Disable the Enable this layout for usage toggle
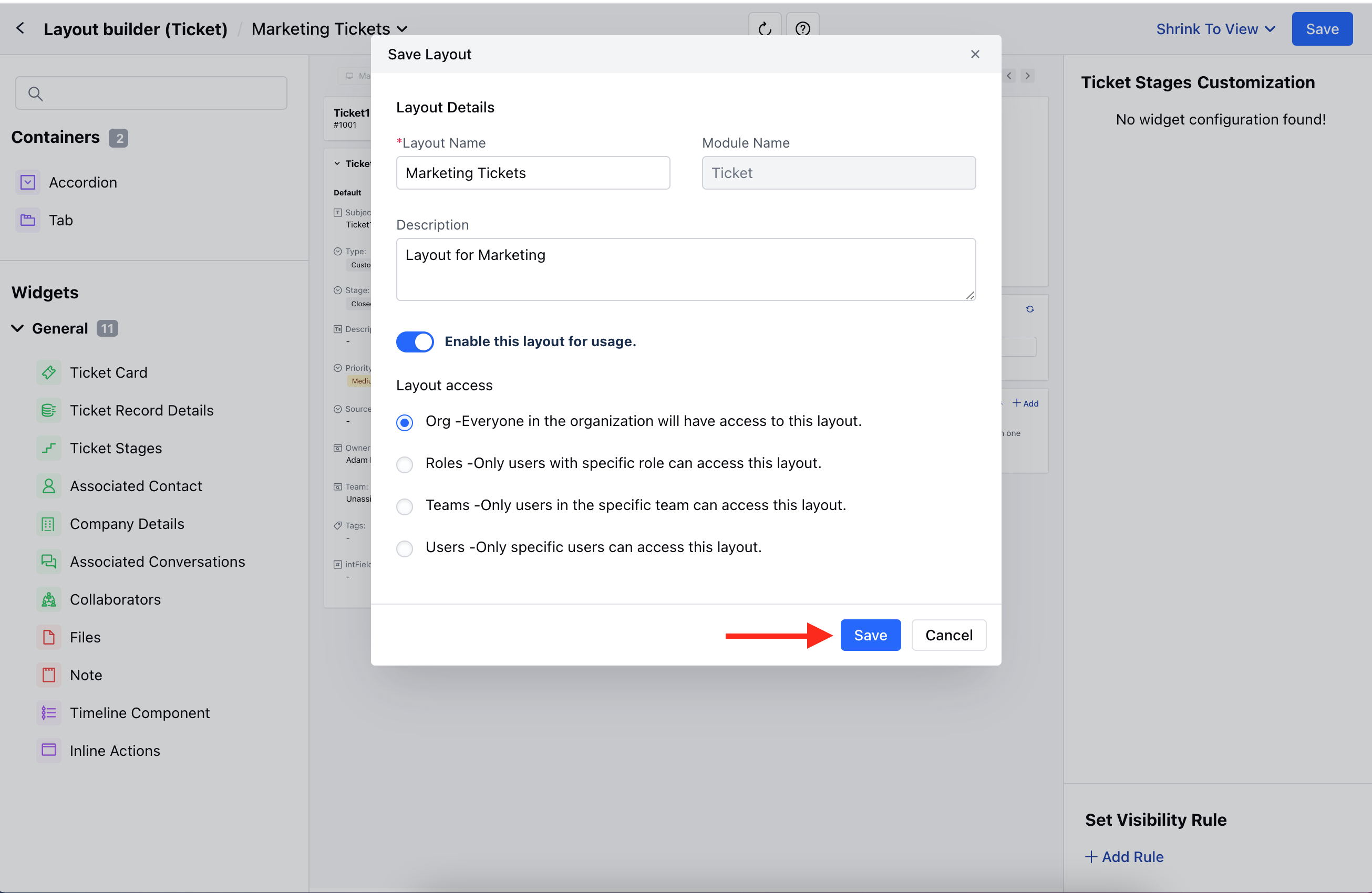 point(415,341)
